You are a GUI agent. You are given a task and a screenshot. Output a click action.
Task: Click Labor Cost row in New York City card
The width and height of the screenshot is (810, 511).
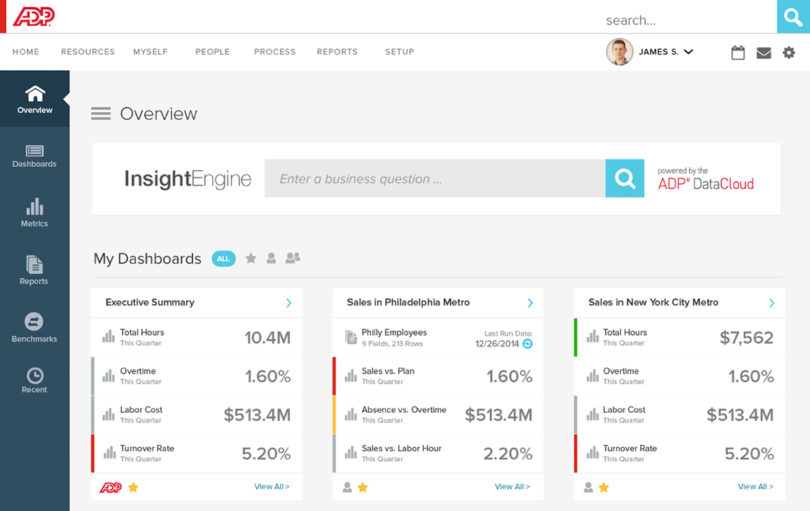click(679, 415)
